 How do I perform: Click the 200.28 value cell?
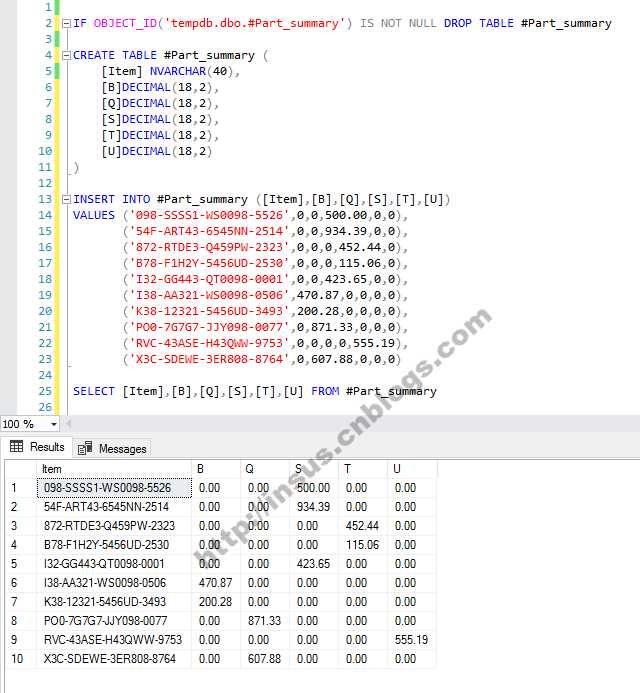pyautogui.click(x=216, y=602)
